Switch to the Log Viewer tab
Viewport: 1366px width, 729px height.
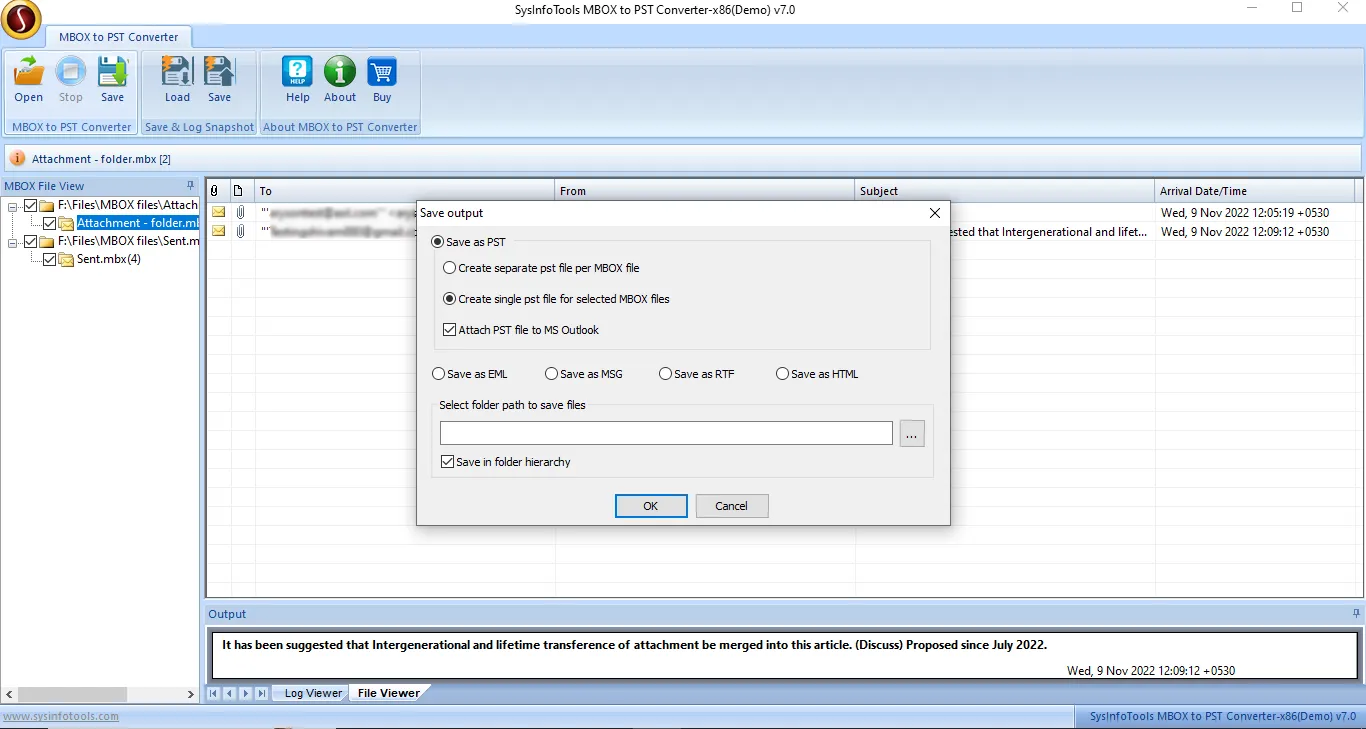[x=313, y=693]
